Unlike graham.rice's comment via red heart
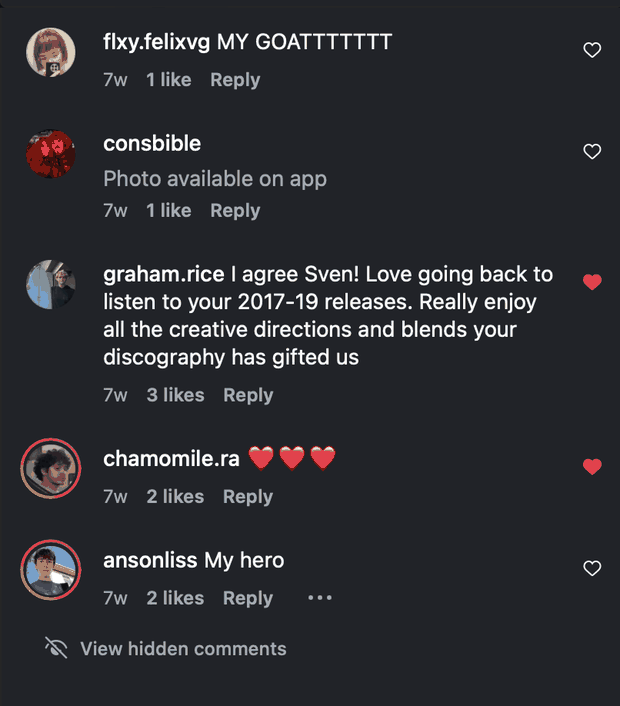 point(592,282)
